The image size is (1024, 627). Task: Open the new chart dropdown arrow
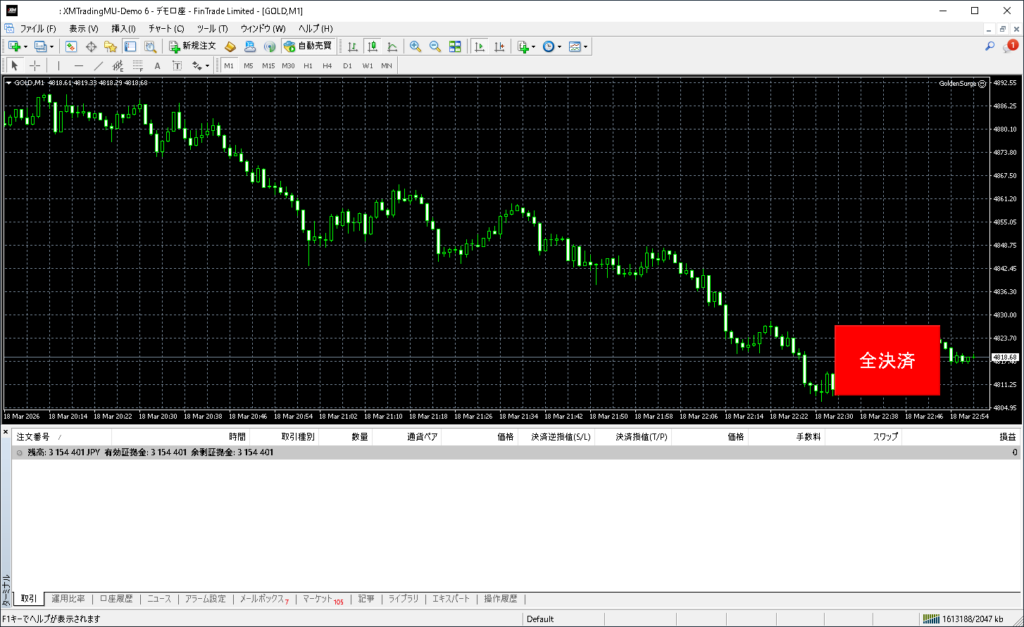coord(25,46)
